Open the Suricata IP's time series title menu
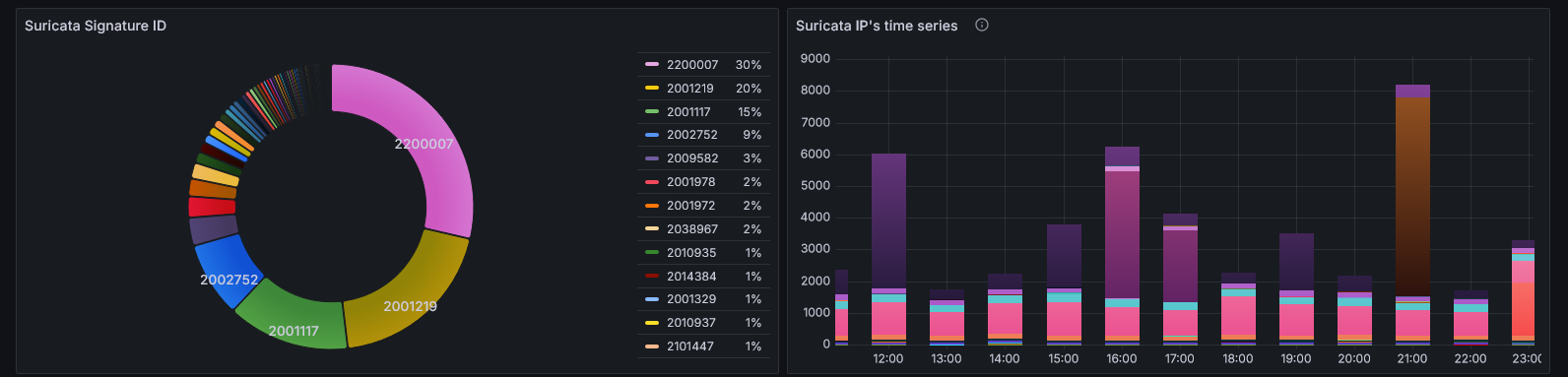Viewport: 1568px width, 377px height. click(877, 26)
